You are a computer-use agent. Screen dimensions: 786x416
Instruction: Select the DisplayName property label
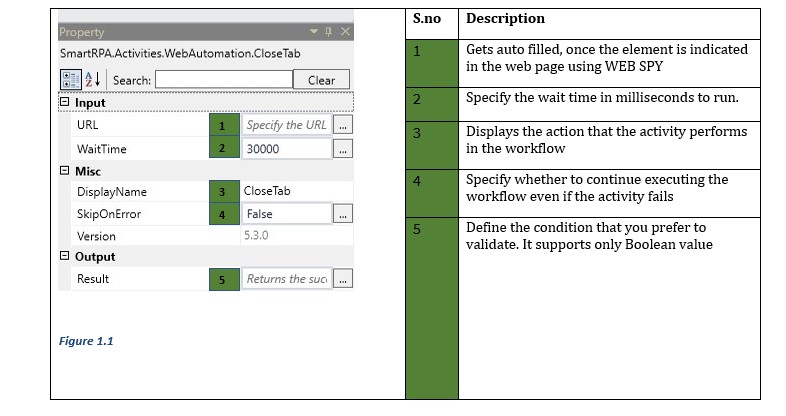pos(112,191)
